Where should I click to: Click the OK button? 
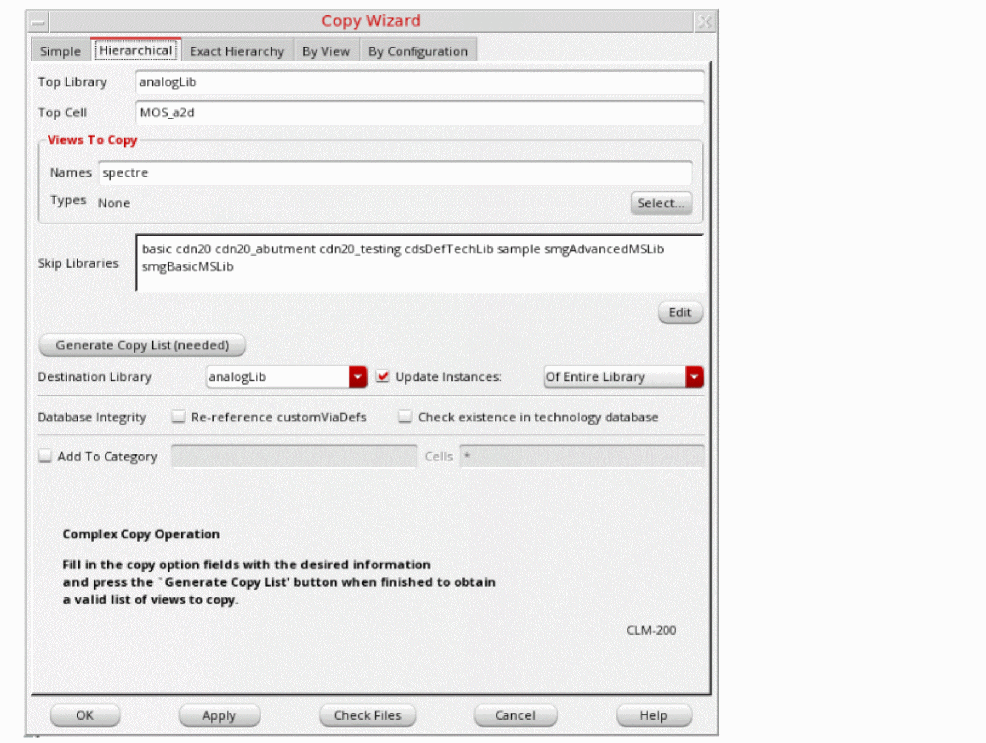[x=85, y=715]
